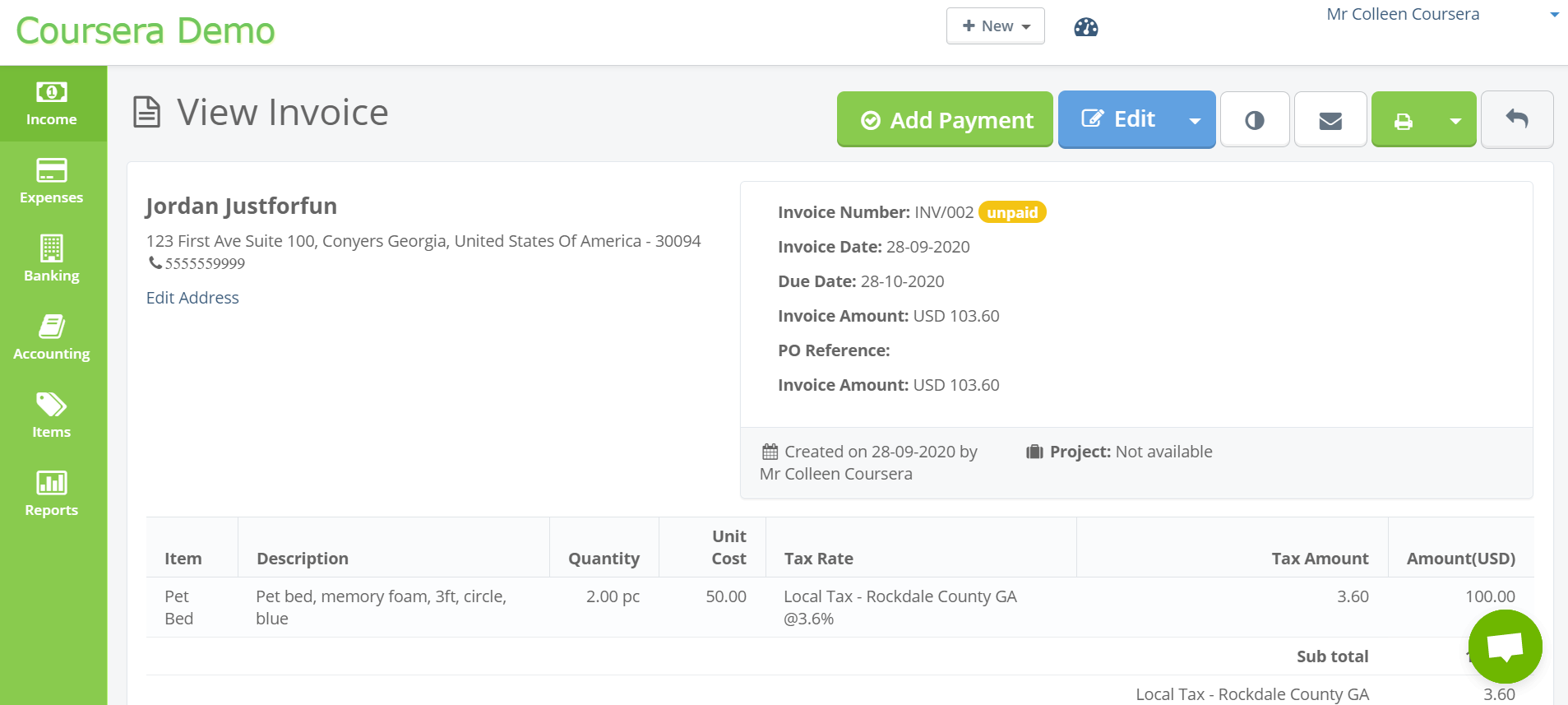Open the live chat bubble
1568x705 pixels.
[x=1505, y=647]
